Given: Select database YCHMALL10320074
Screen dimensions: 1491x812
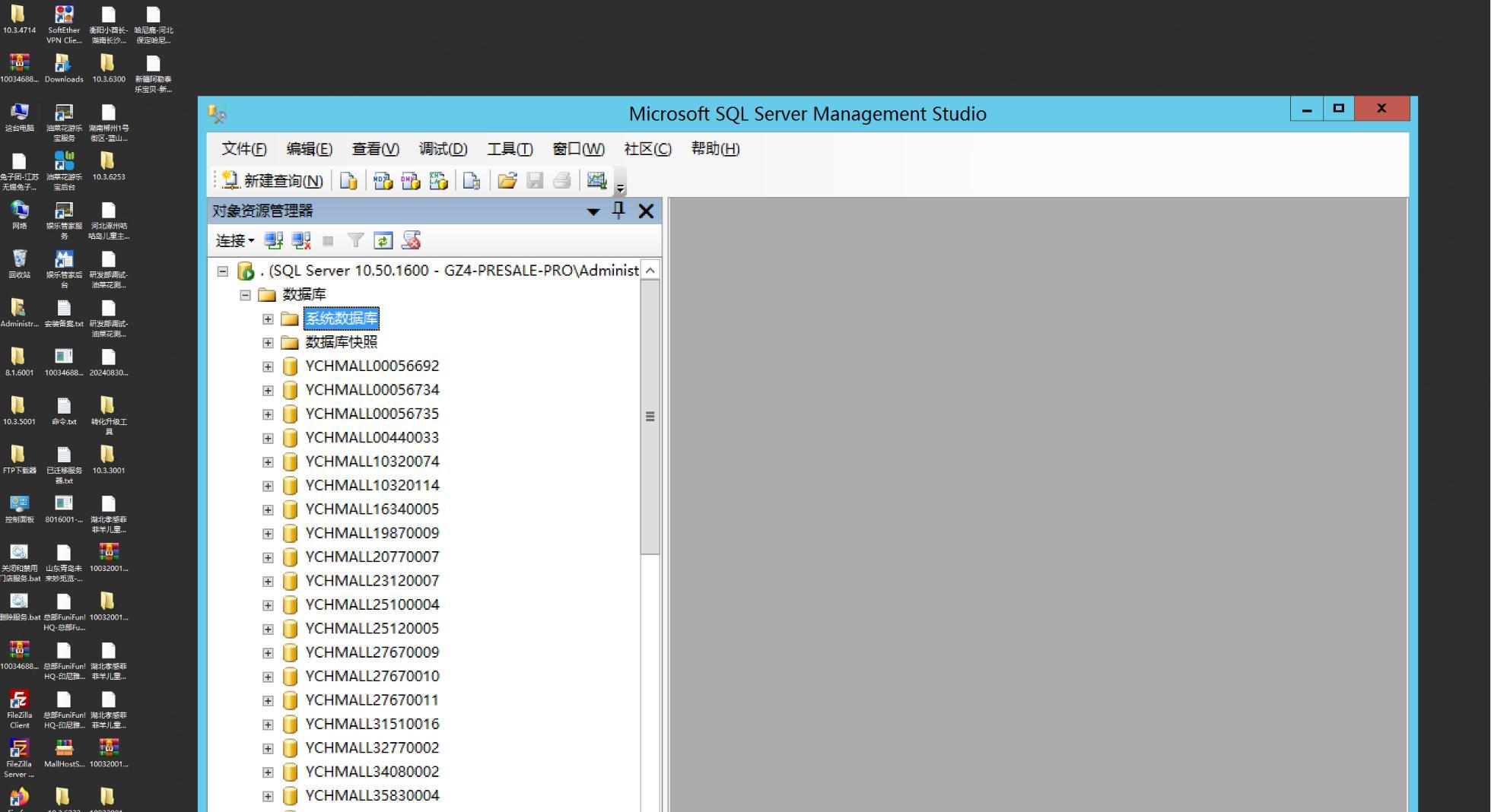Looking at the screenshot, I should [372, 462].
